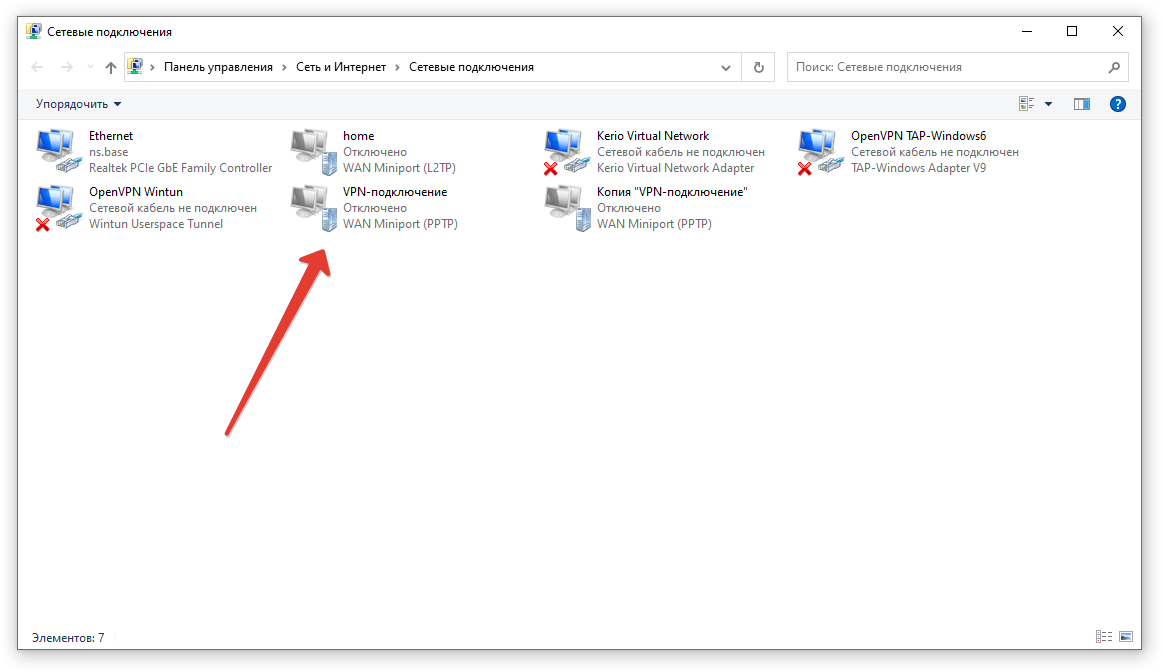Open the address bar history dropdown
1163x672 pixels.
(x=726, y=67)
